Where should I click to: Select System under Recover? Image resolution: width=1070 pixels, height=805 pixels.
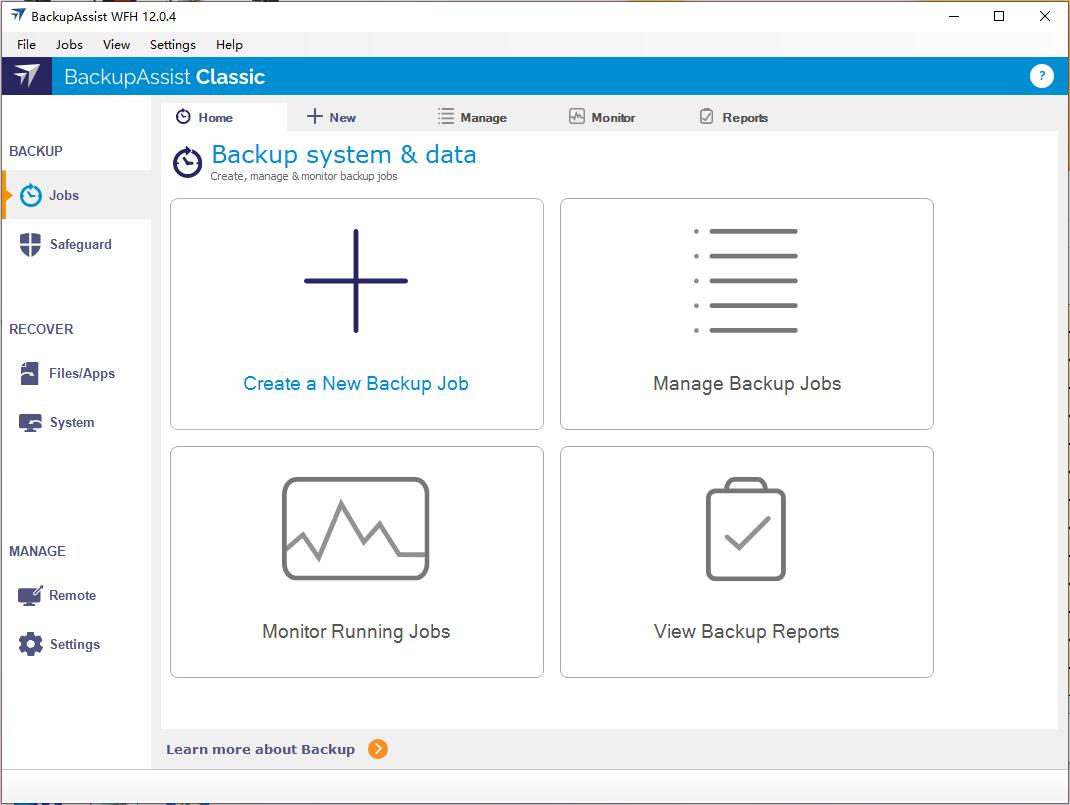[x=76, y=423]
